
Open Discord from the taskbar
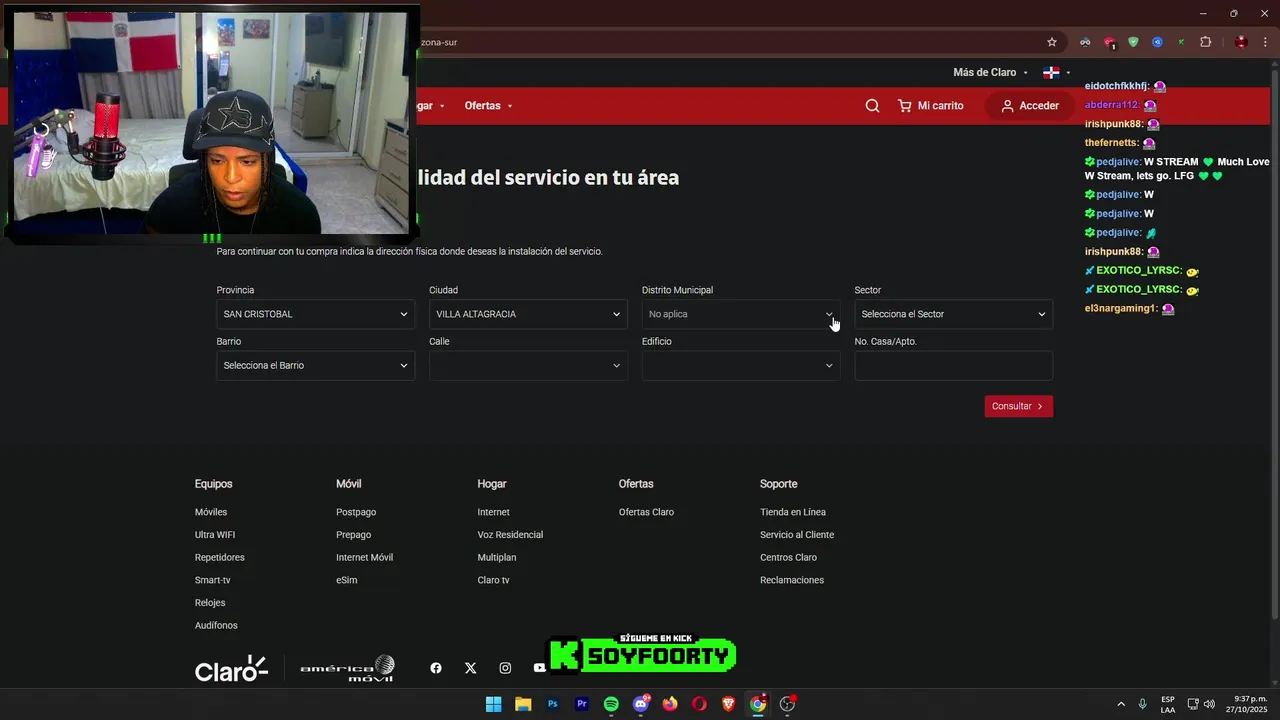(641, 704)
